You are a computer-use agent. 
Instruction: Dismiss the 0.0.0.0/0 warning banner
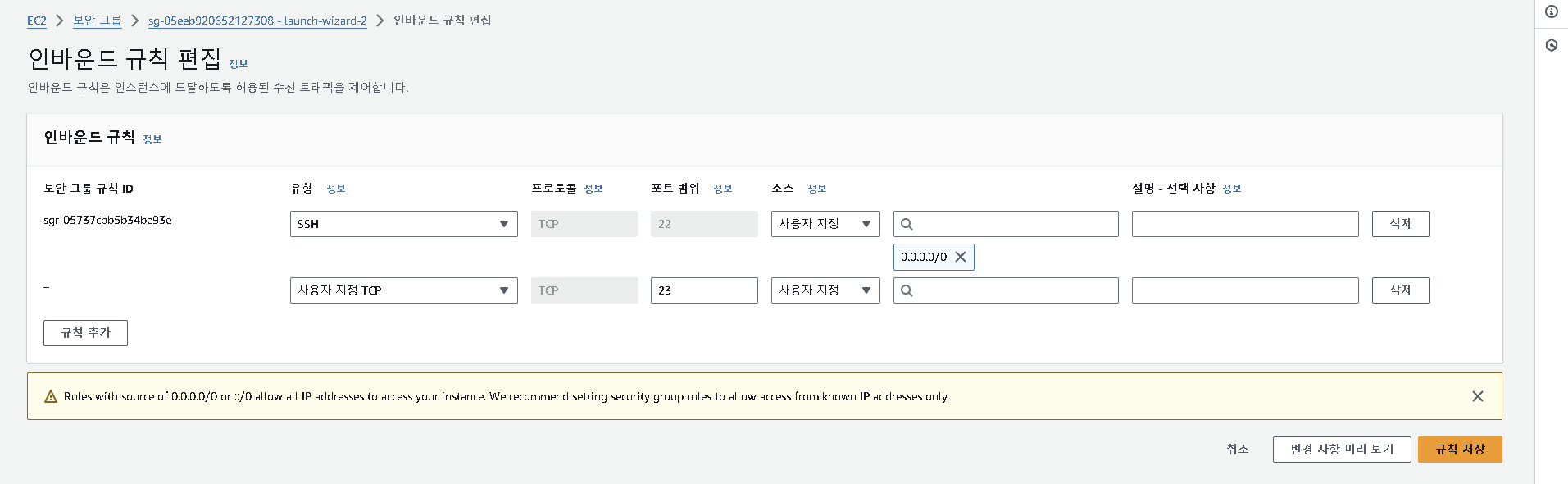(x=1478, y=396)
